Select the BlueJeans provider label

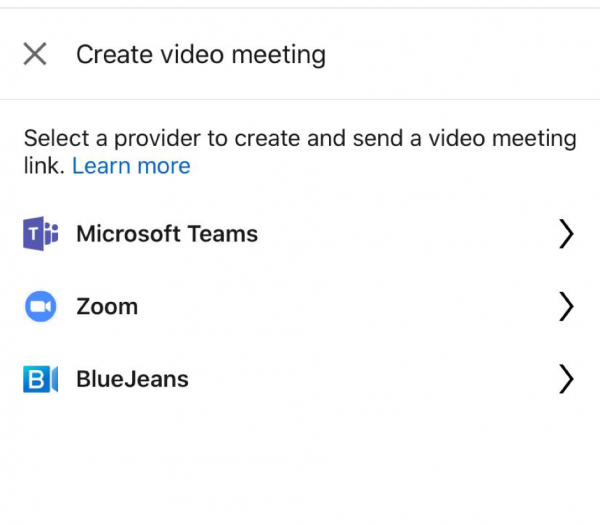click(132, 379)
